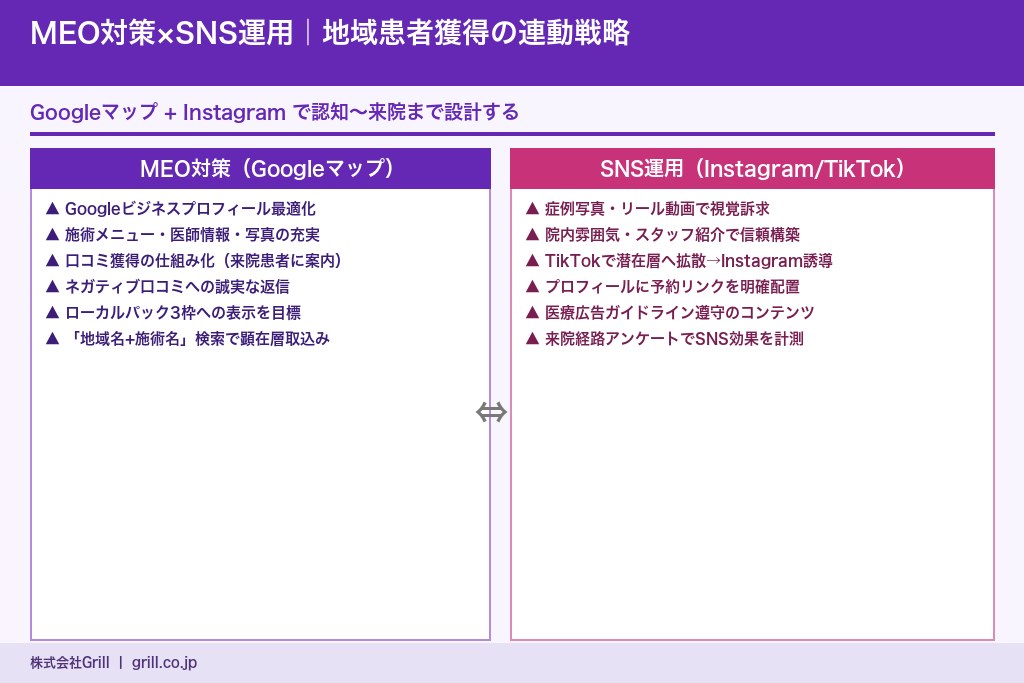Click the 株式会社Grill footer text
Viewport: 1024px width, 683px height.
[x=69, y=661]
